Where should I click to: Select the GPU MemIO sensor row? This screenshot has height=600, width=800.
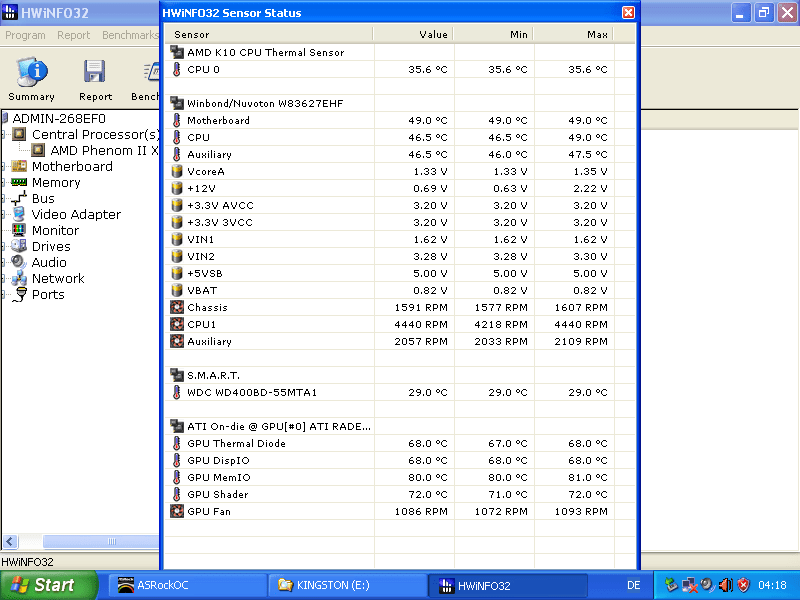tap(400, 478)
